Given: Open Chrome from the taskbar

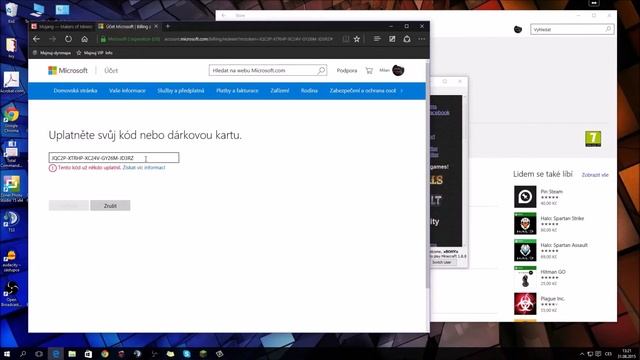Looking at the screenshot, I should [105, 353].
